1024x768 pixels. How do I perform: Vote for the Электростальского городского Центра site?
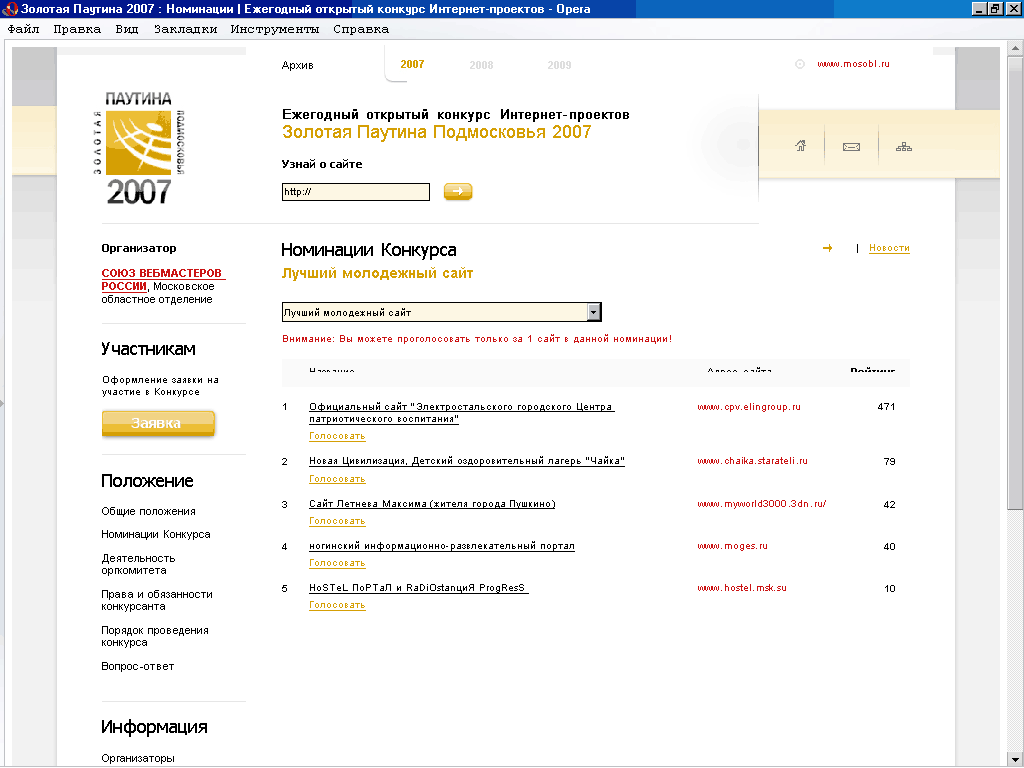coord(337,436)
